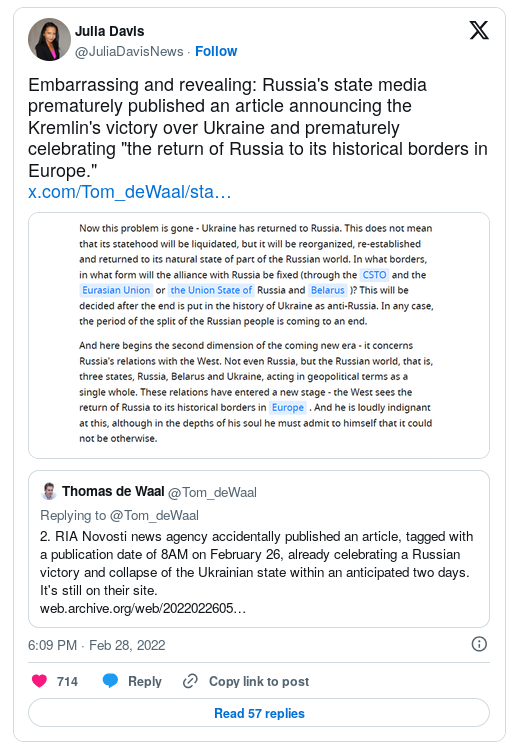The image size is (517, 747).
Task: Open the web.archive.org link in quoted tweet
Action: [x=143, y=608]
